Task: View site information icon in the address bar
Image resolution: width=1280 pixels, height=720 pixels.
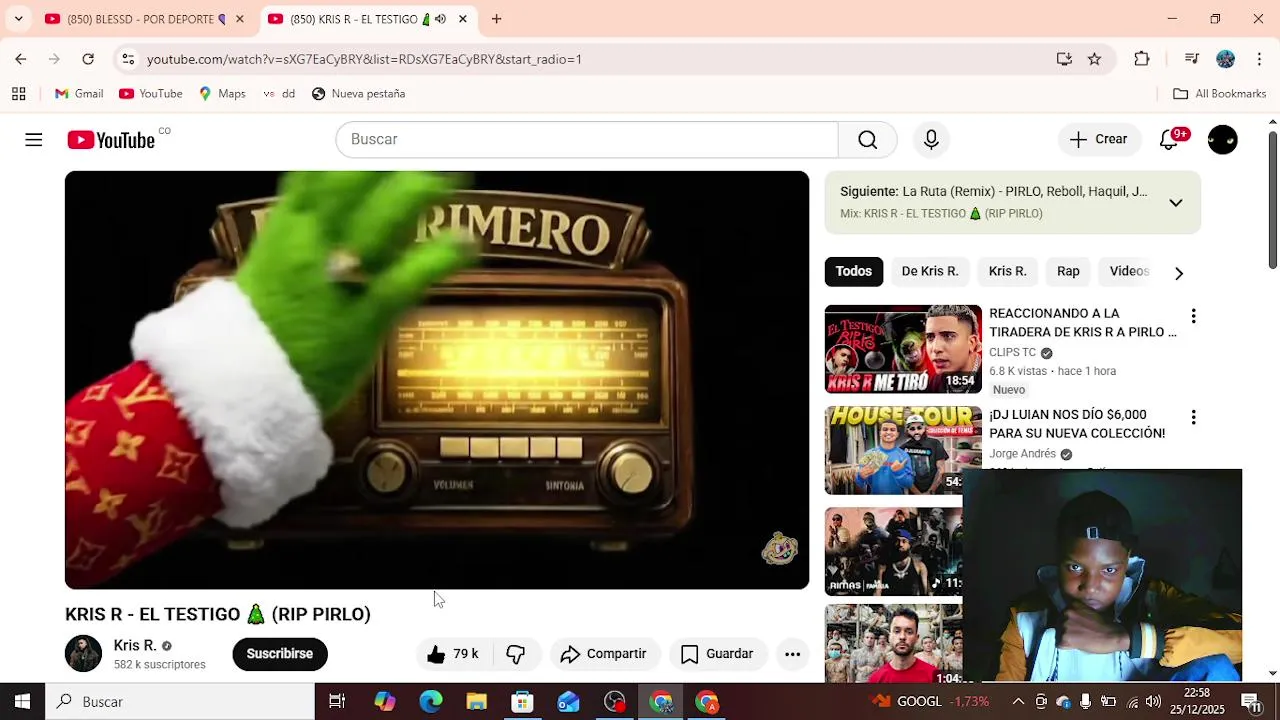Action: click(128, 59)
